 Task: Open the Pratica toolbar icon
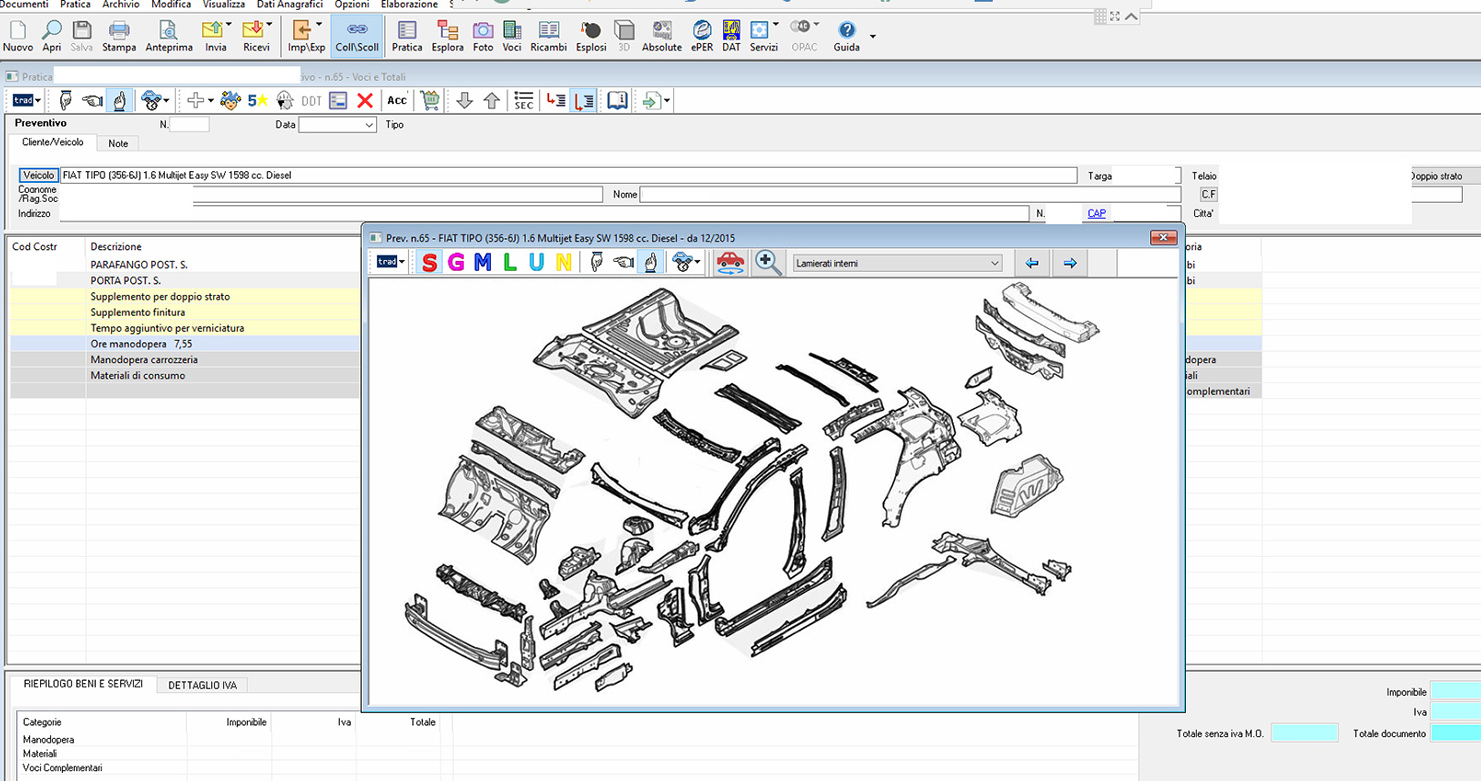407,36
